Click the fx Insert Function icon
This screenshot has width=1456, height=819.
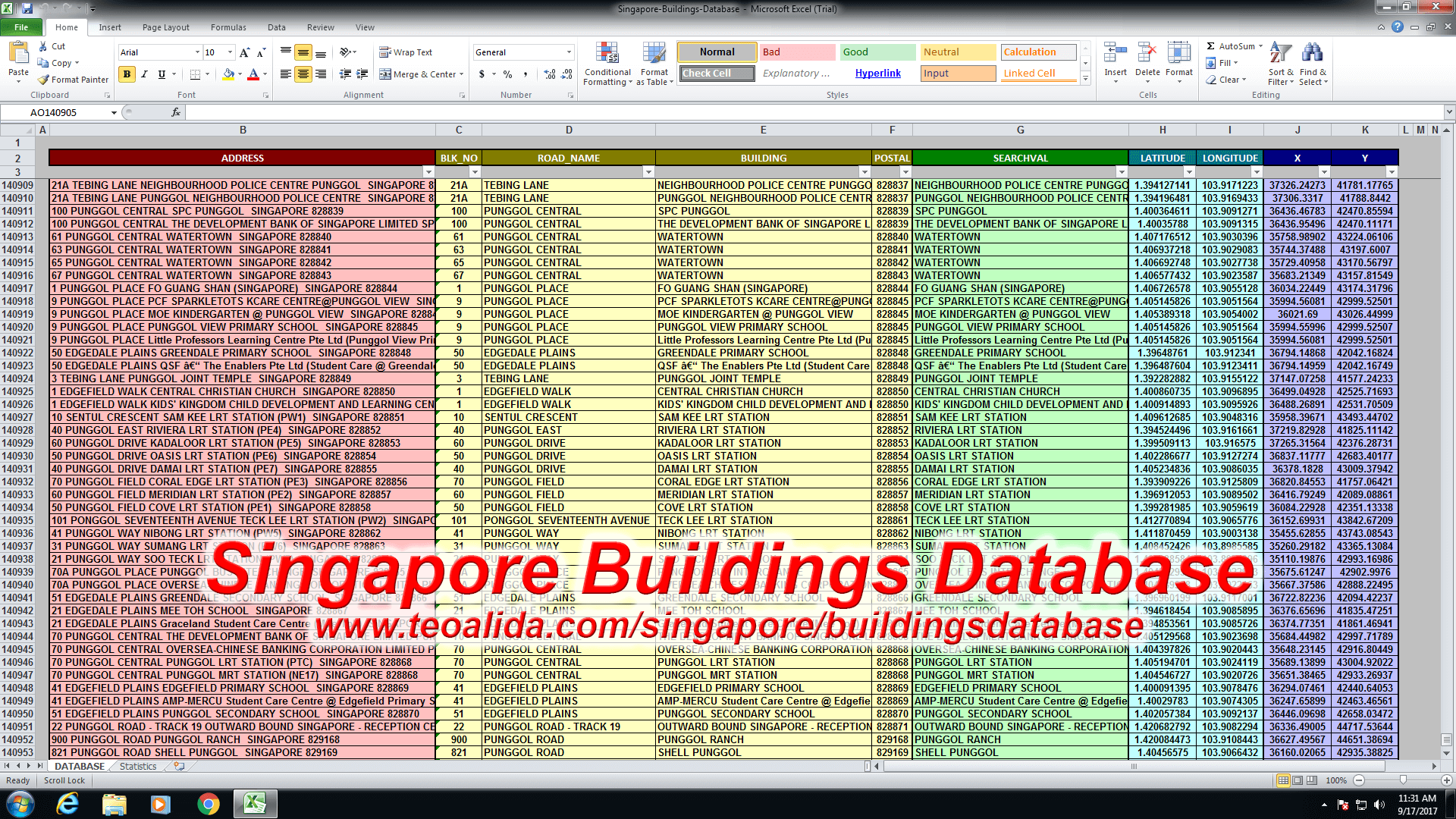point(176,112)
